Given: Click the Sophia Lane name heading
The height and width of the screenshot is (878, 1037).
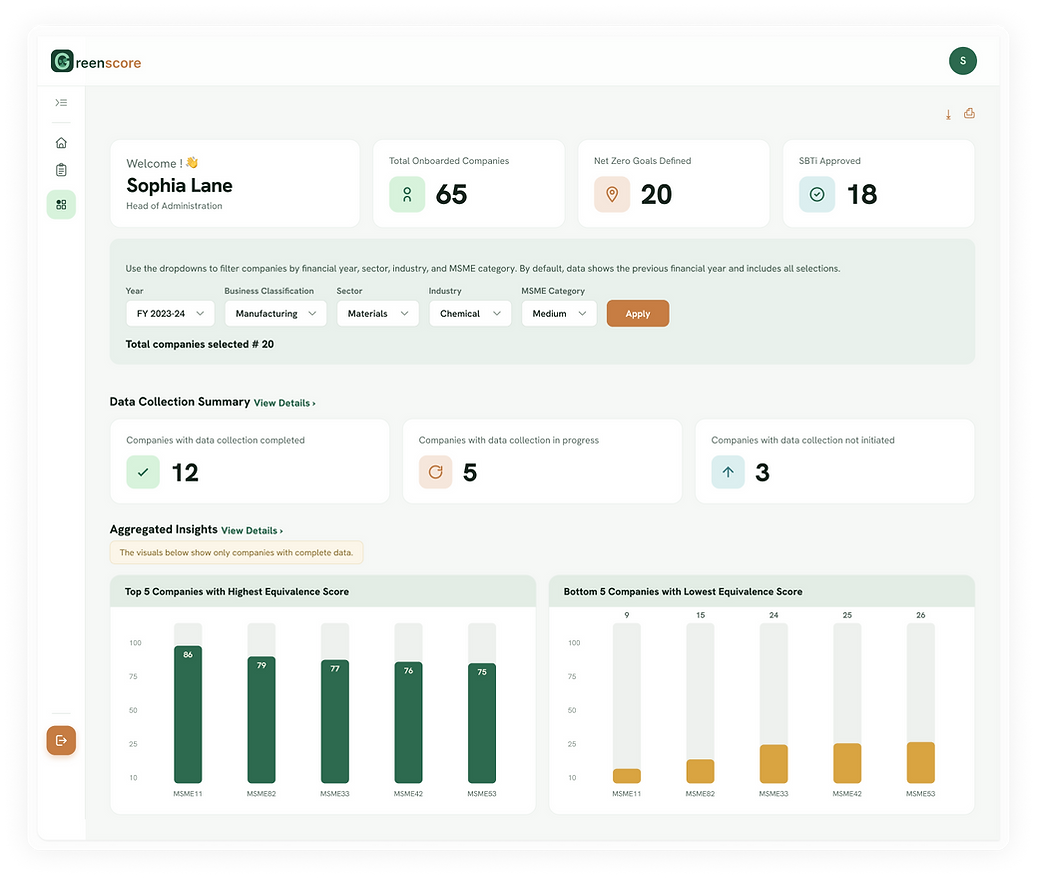Looking at the screenshot, I should pos(179,185).
